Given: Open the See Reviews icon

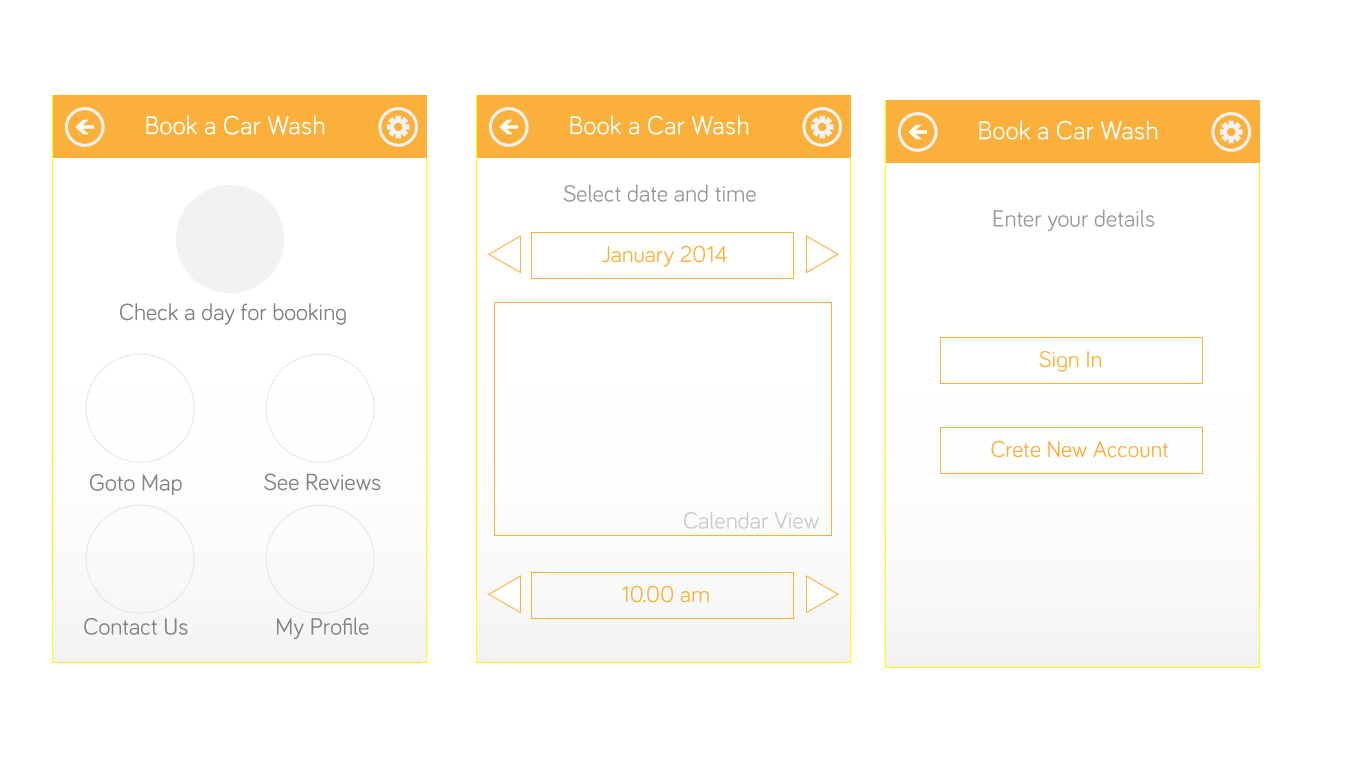Looking at the screenshot, I should tap(320, 407).
